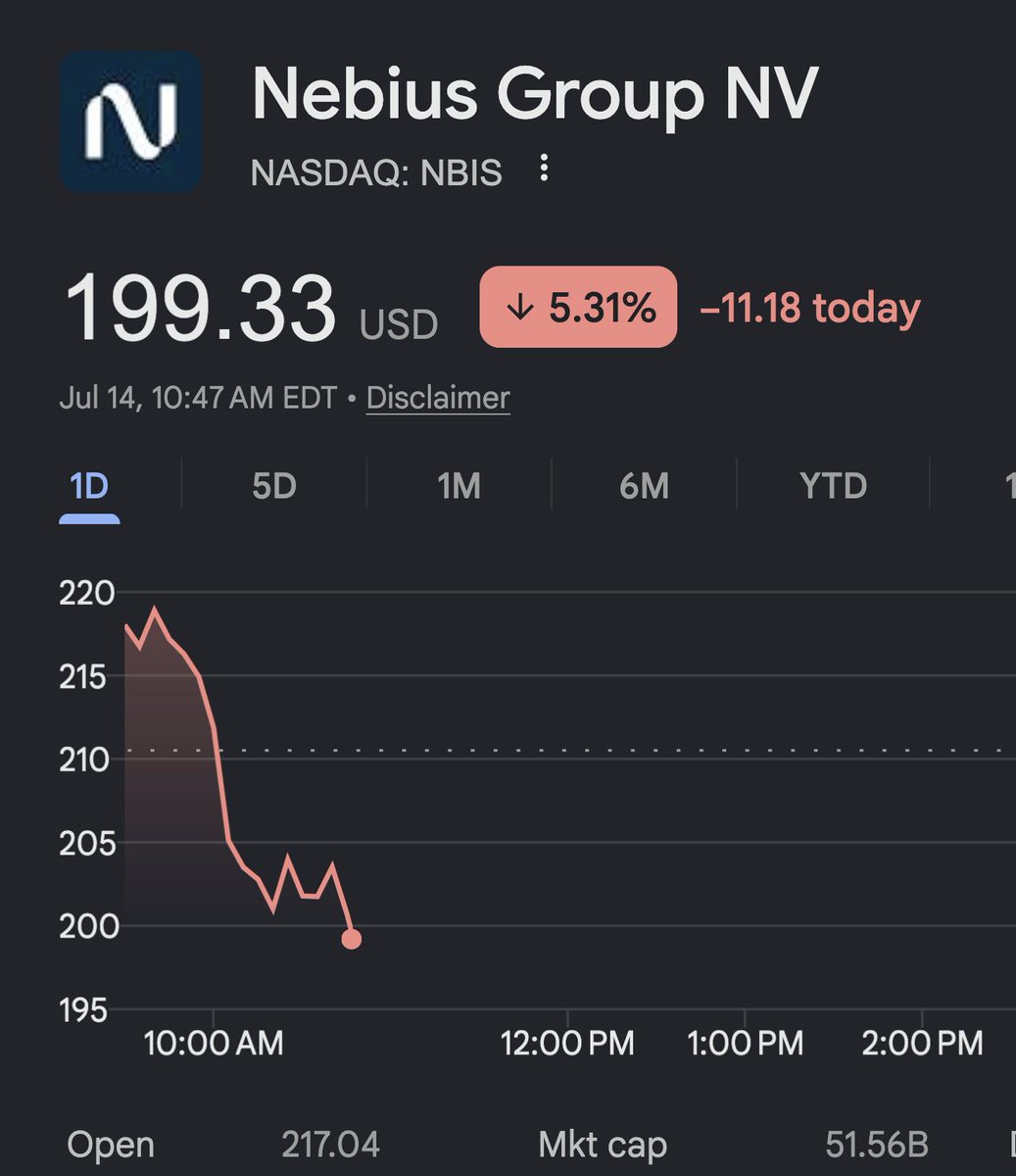
Task: Open the three-dot more options menu
Action: click(544, 170)
